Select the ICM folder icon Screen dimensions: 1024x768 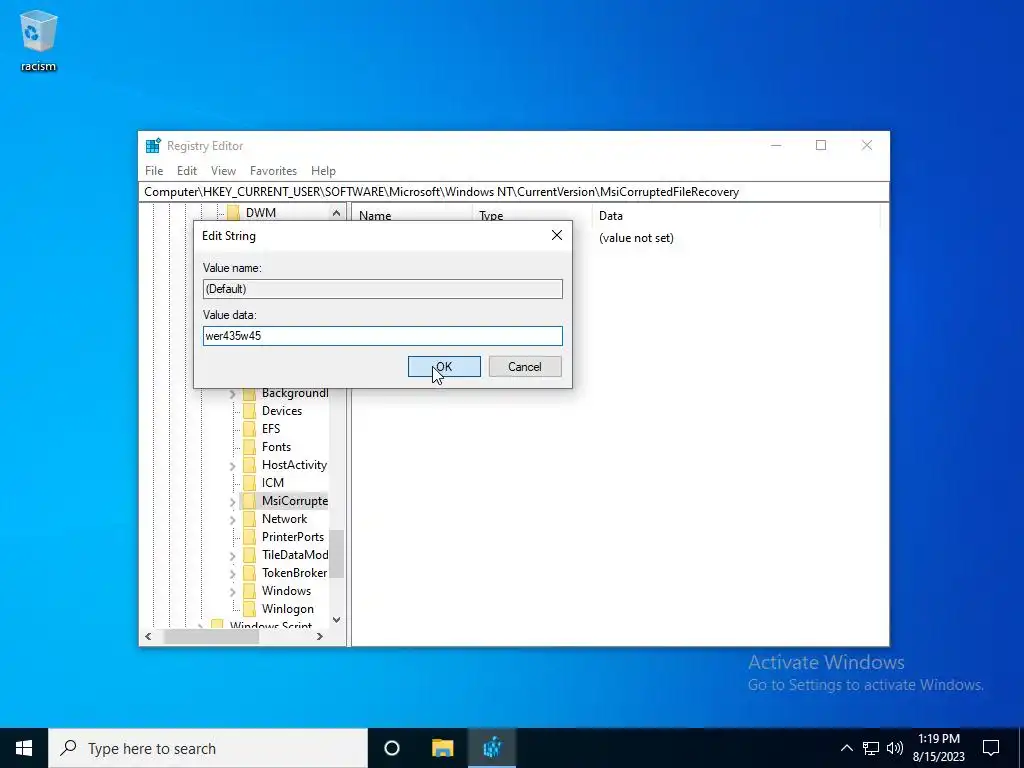pyautogui.click(x=249, y=483)
